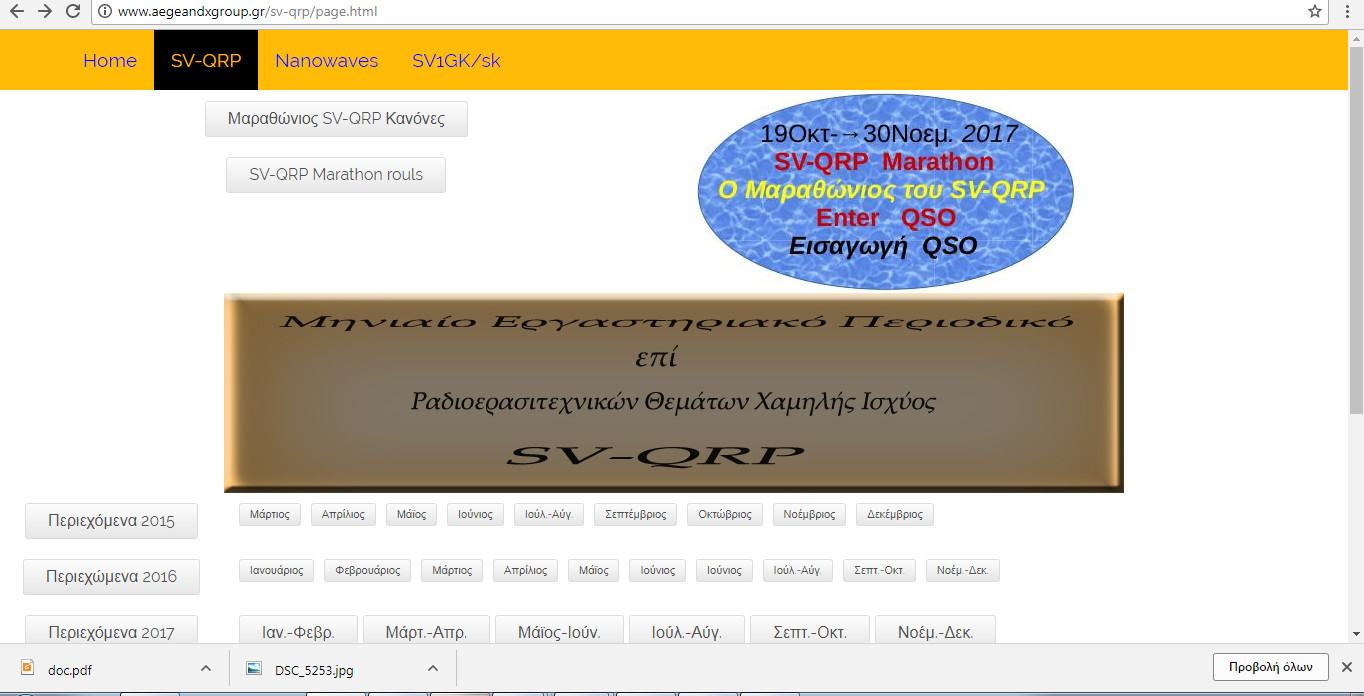Screen dimensions: 1364x696
Task: Click the bookmark star icon
Action: tap(1314, 13)
